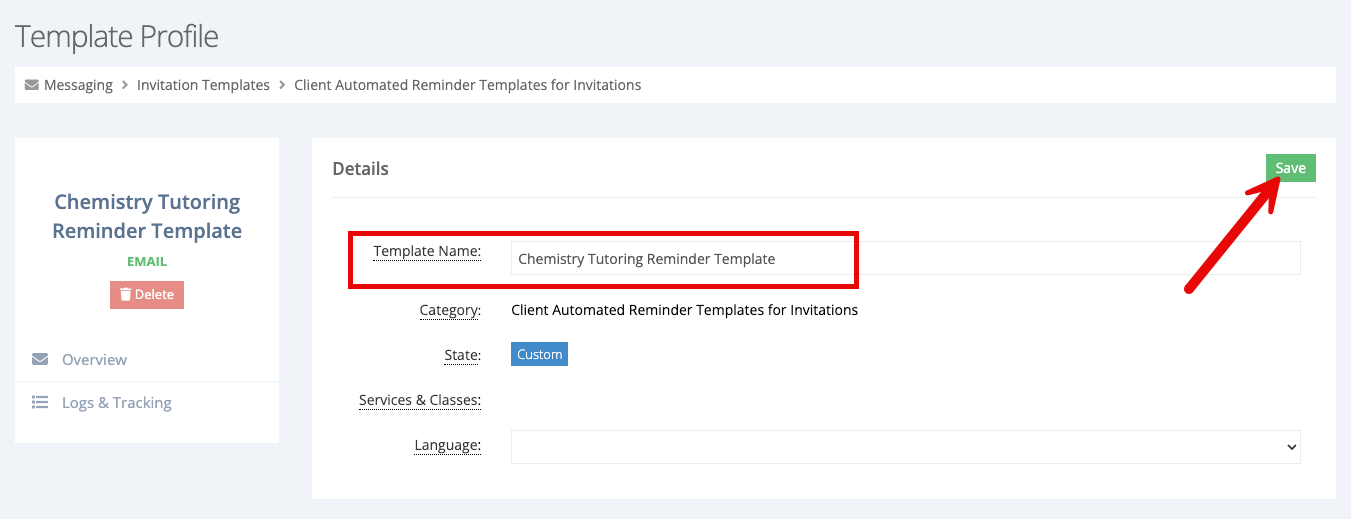The image size is (1351, 519).
Task: Click the list icon beside Logs & Tracking
Action: click(40, 402)
